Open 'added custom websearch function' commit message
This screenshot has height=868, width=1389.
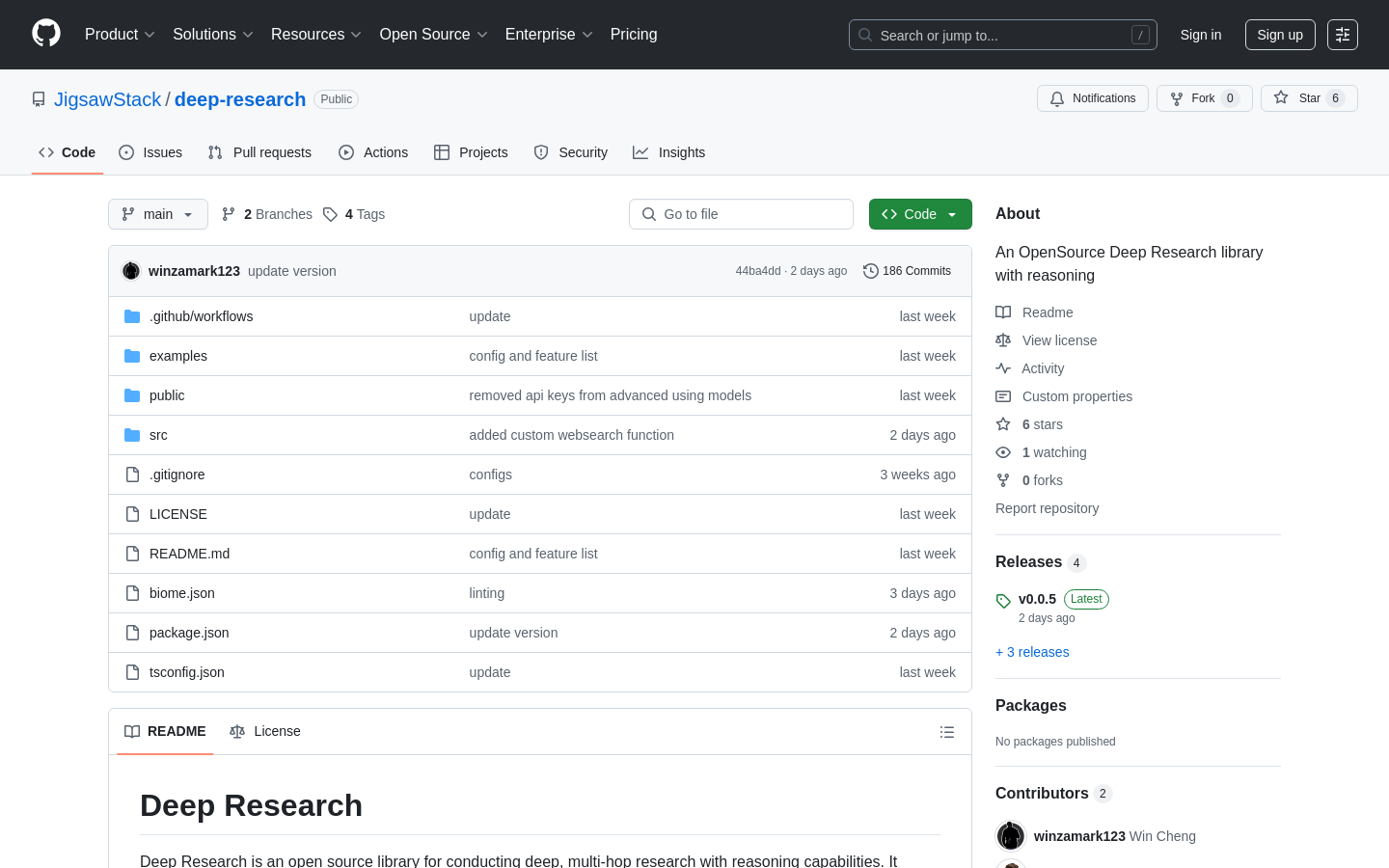click(572, 435)
